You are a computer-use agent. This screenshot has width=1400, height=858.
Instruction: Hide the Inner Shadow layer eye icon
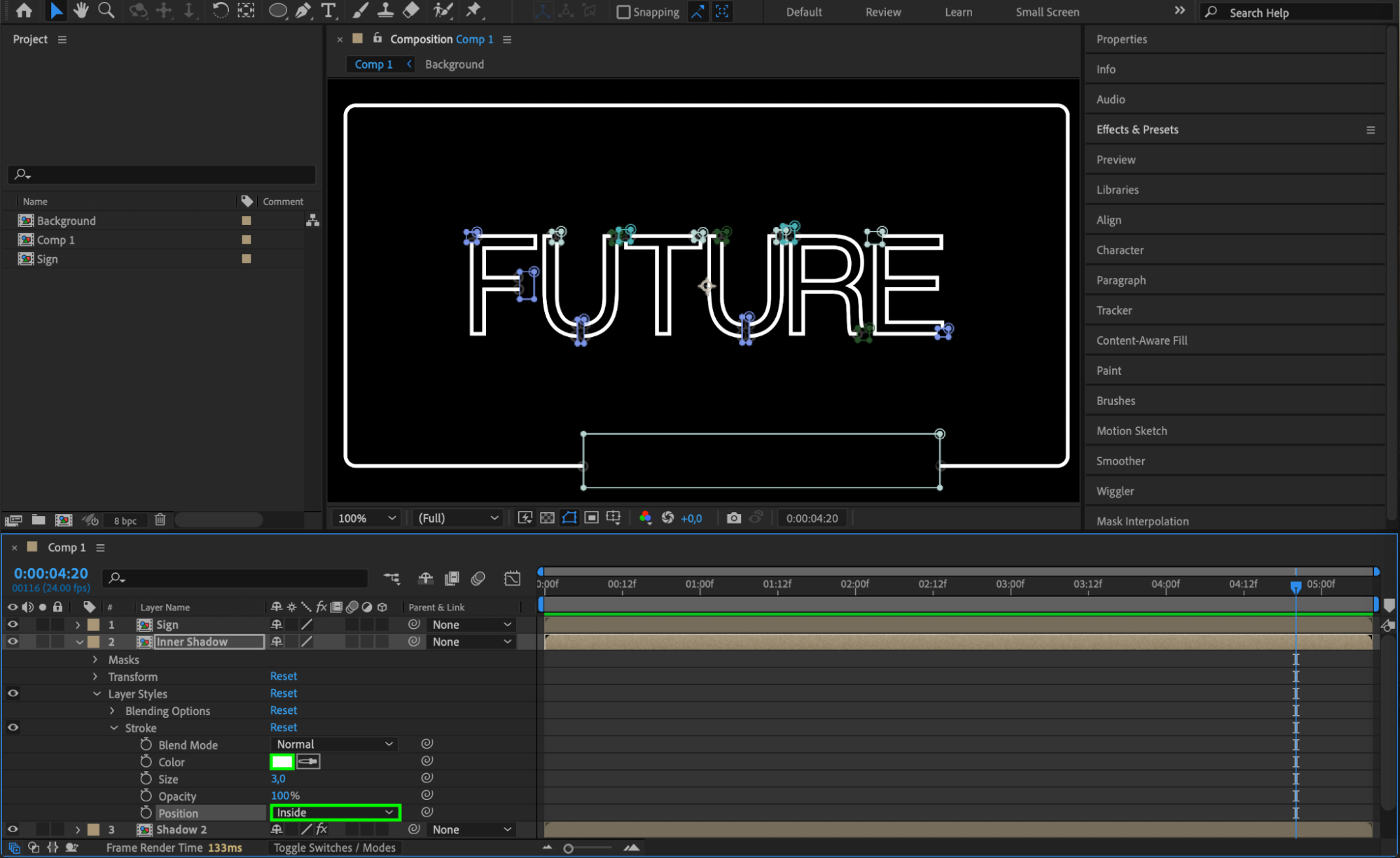point(13,642)
